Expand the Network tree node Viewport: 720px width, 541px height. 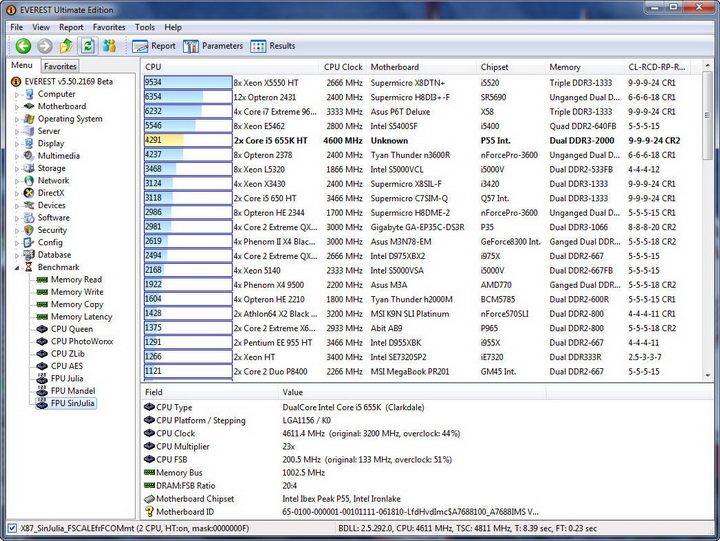[x=17, y=181]
